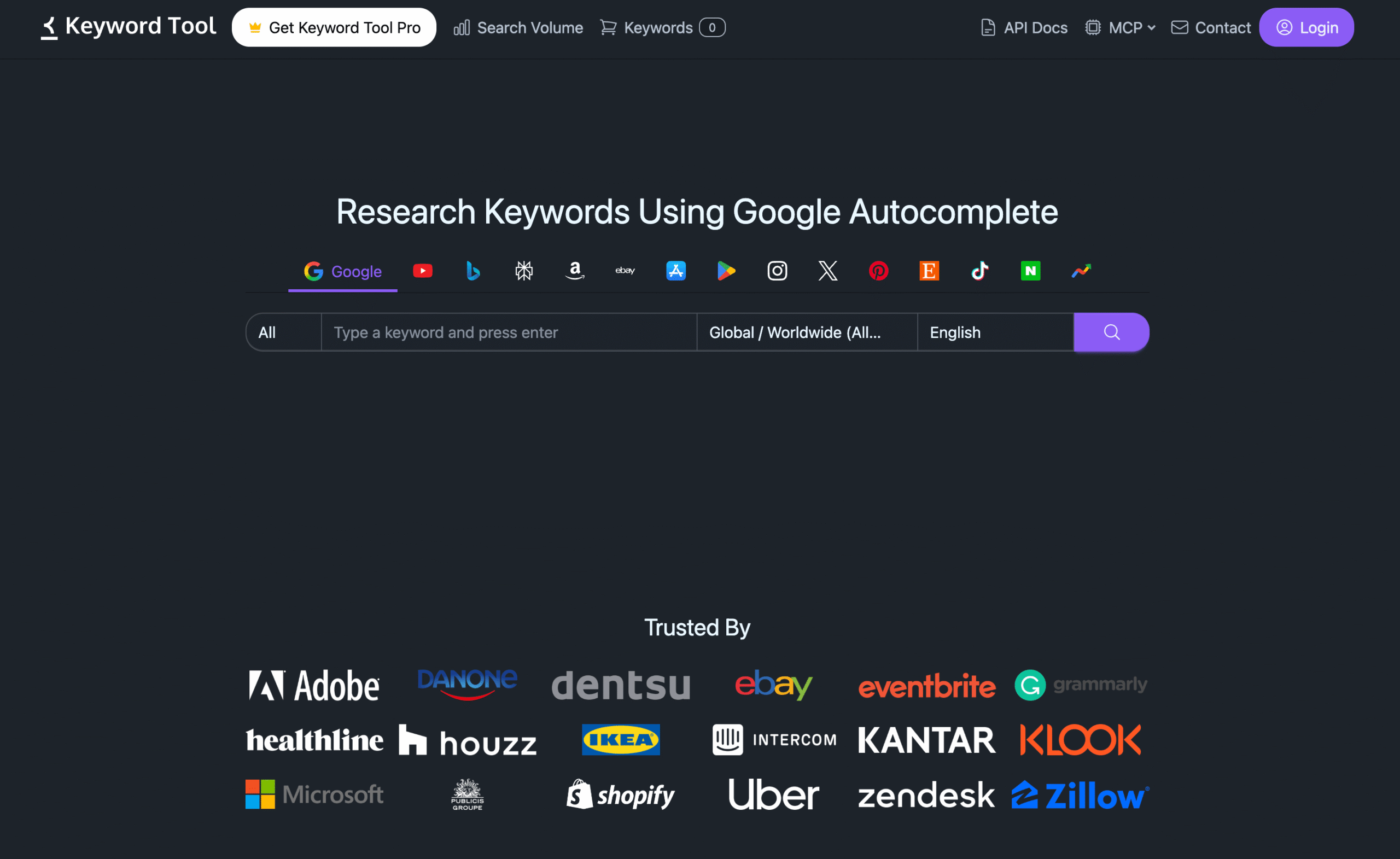Screen dimensions: 1400x859
Task: Click the eventbrite logo
Action: 927,686
